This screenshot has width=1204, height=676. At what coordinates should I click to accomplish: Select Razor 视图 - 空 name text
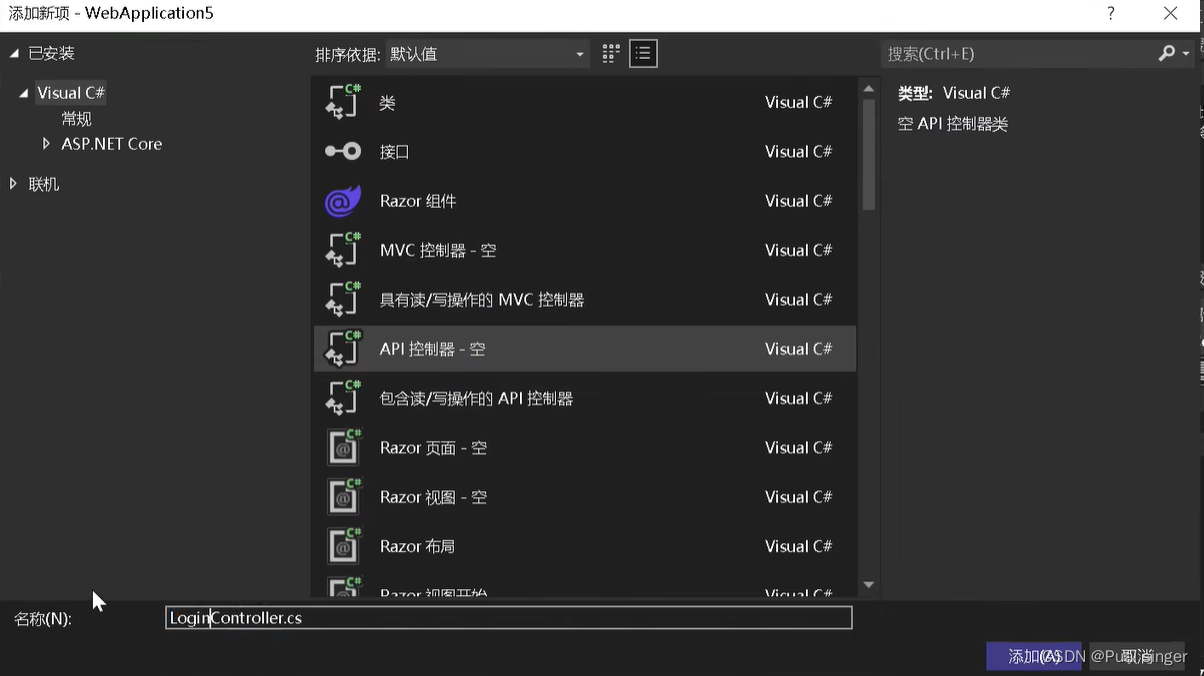pyautogui.click(x=433, y=497)
